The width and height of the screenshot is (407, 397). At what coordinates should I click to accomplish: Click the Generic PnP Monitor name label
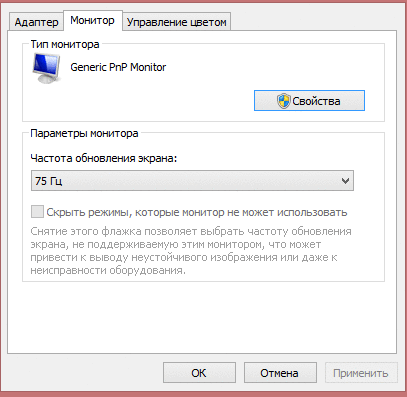[x=118, y=67]
